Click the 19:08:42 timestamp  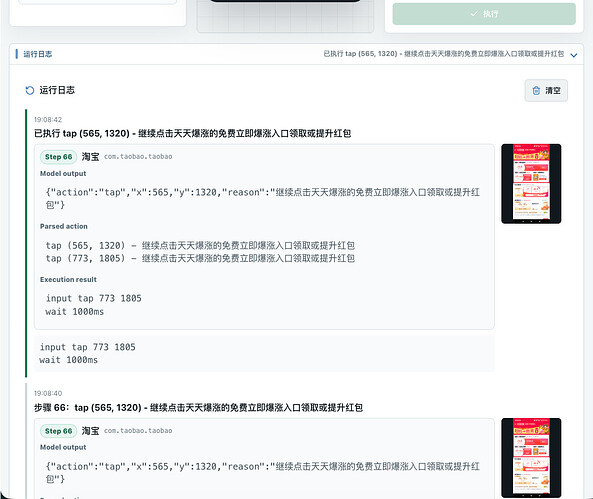tap(48, 120)
